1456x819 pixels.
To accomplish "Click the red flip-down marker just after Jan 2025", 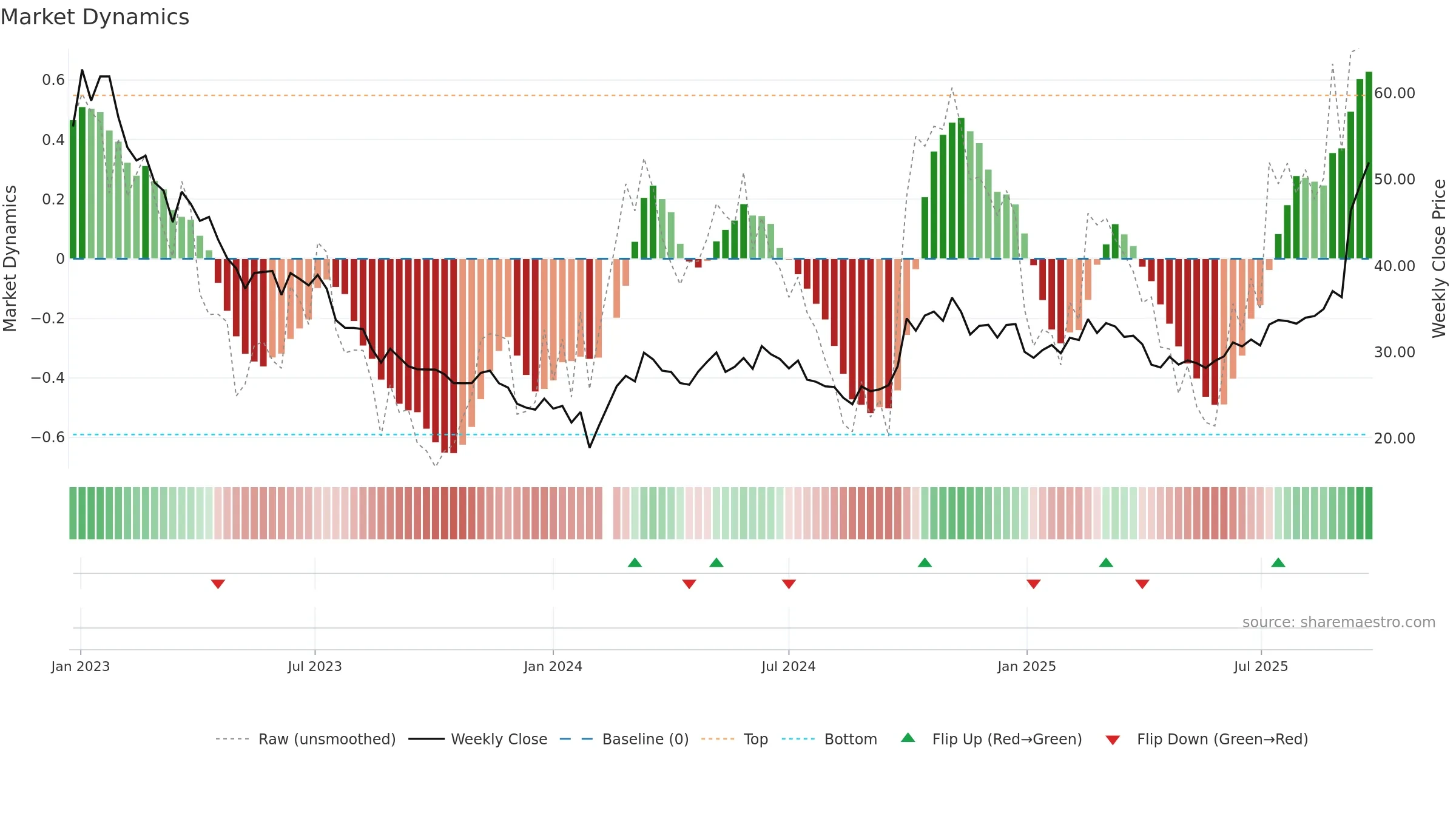I will 1034,584.
